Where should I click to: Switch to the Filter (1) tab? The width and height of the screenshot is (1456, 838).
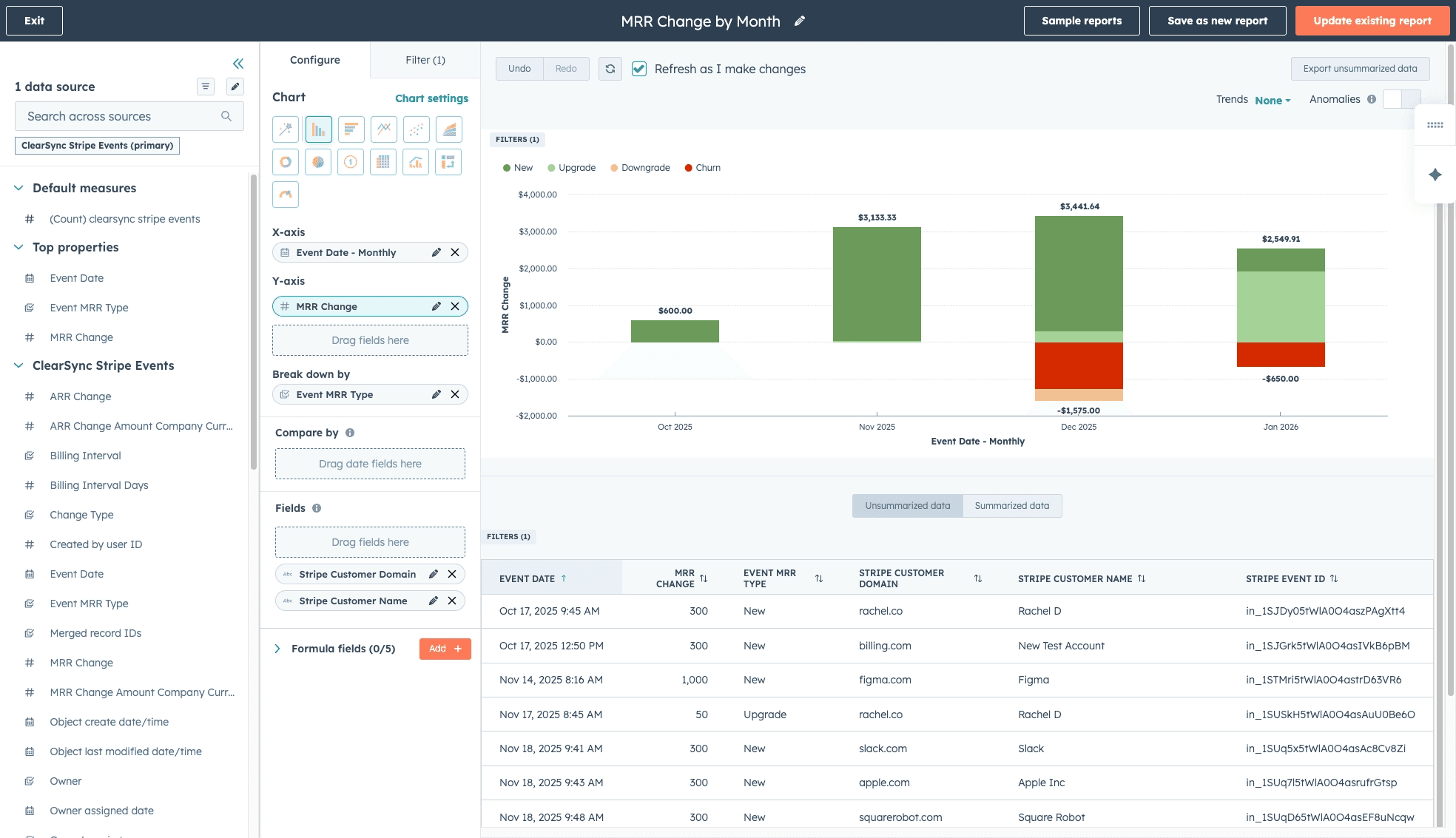[x=425, y=60]
